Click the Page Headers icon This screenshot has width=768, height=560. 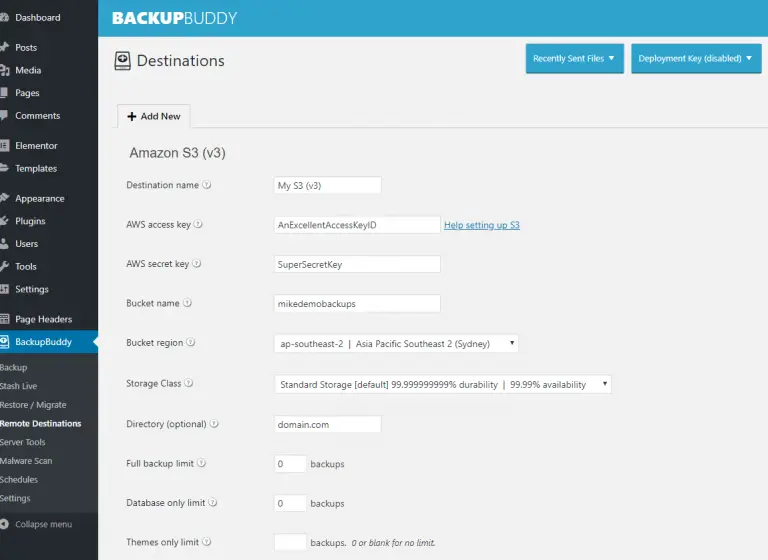4,319
